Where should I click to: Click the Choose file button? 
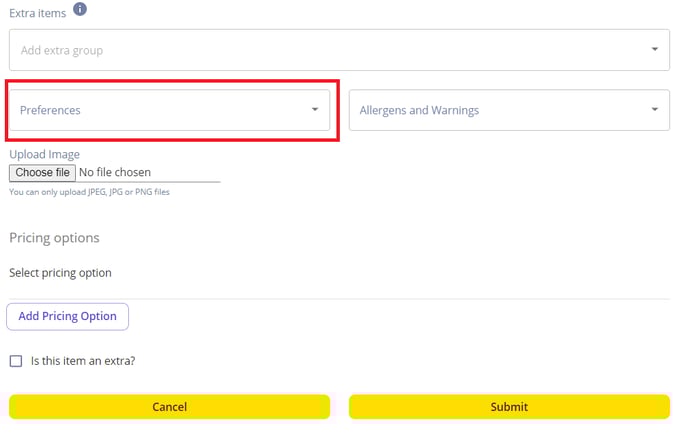coord(43,172)
